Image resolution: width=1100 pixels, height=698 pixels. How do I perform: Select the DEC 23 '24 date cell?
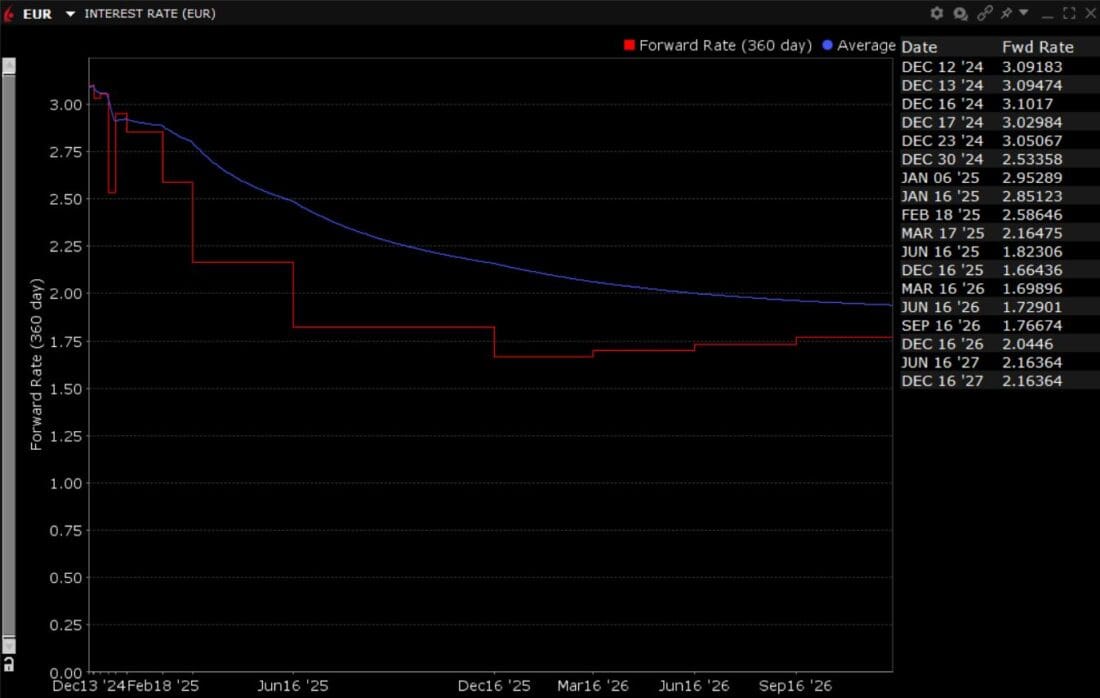tap(942, 141)
